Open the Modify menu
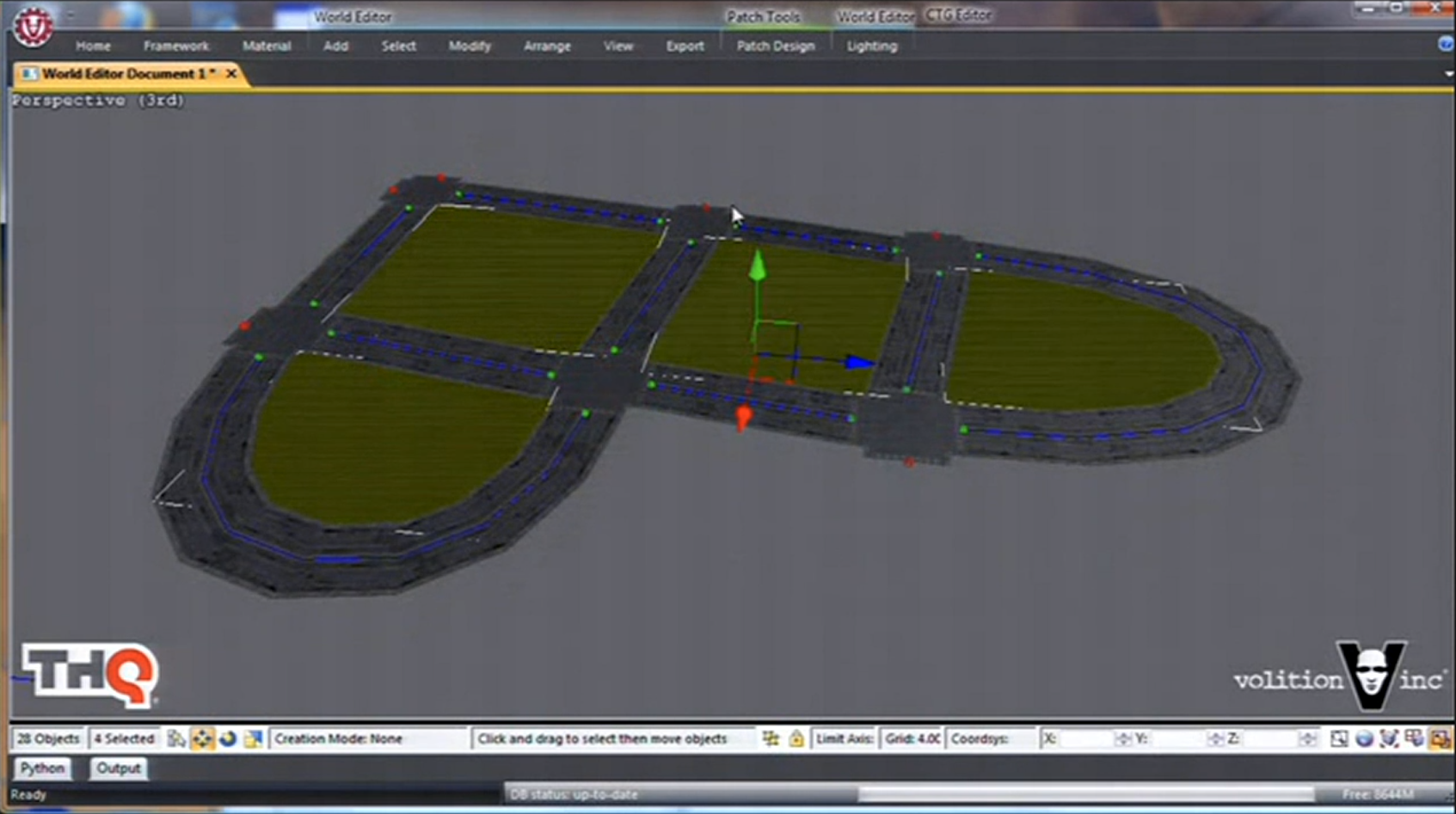 pos(469,46)
